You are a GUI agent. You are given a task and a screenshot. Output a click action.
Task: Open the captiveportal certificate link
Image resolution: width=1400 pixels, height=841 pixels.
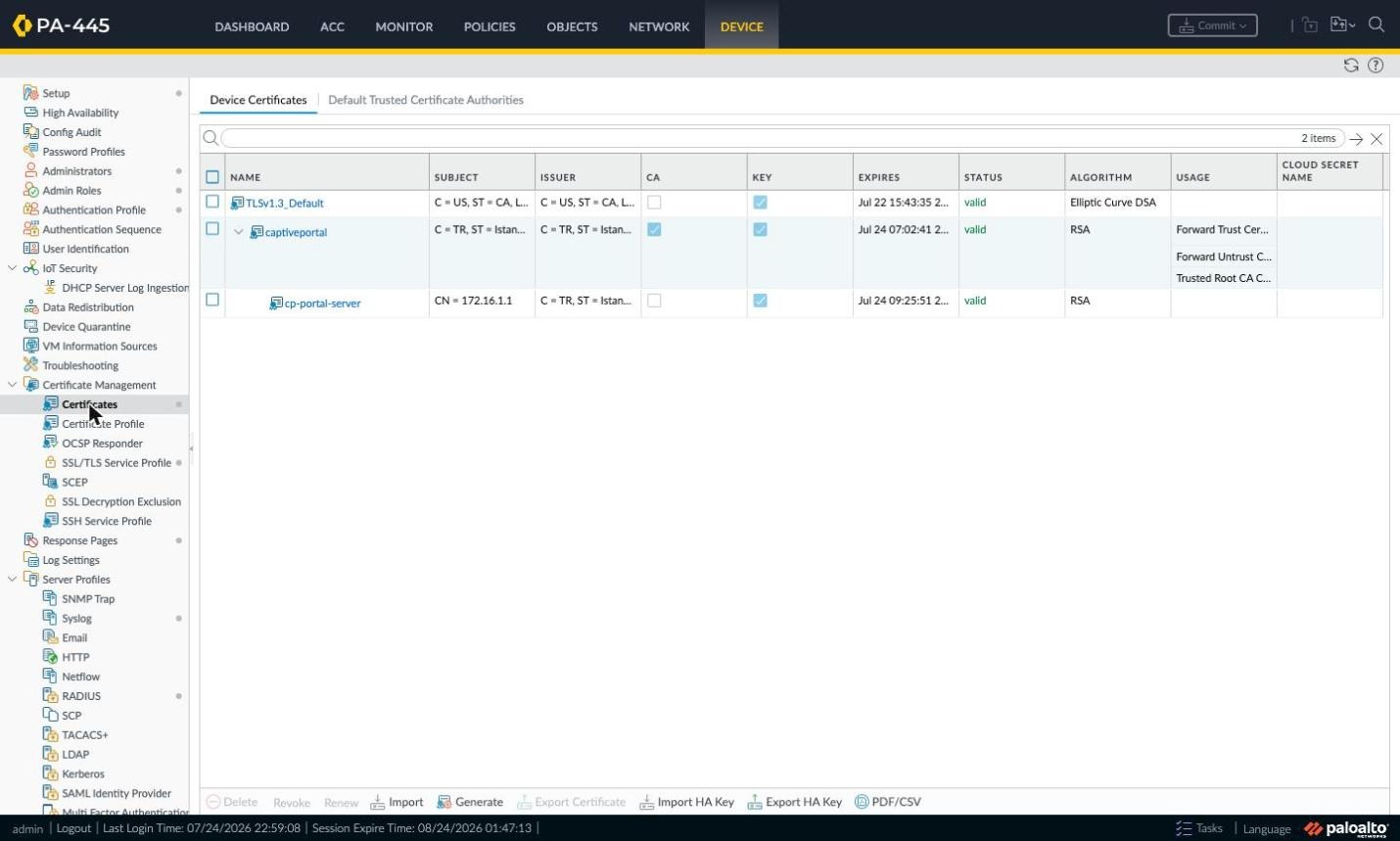(x=296, y=233)
